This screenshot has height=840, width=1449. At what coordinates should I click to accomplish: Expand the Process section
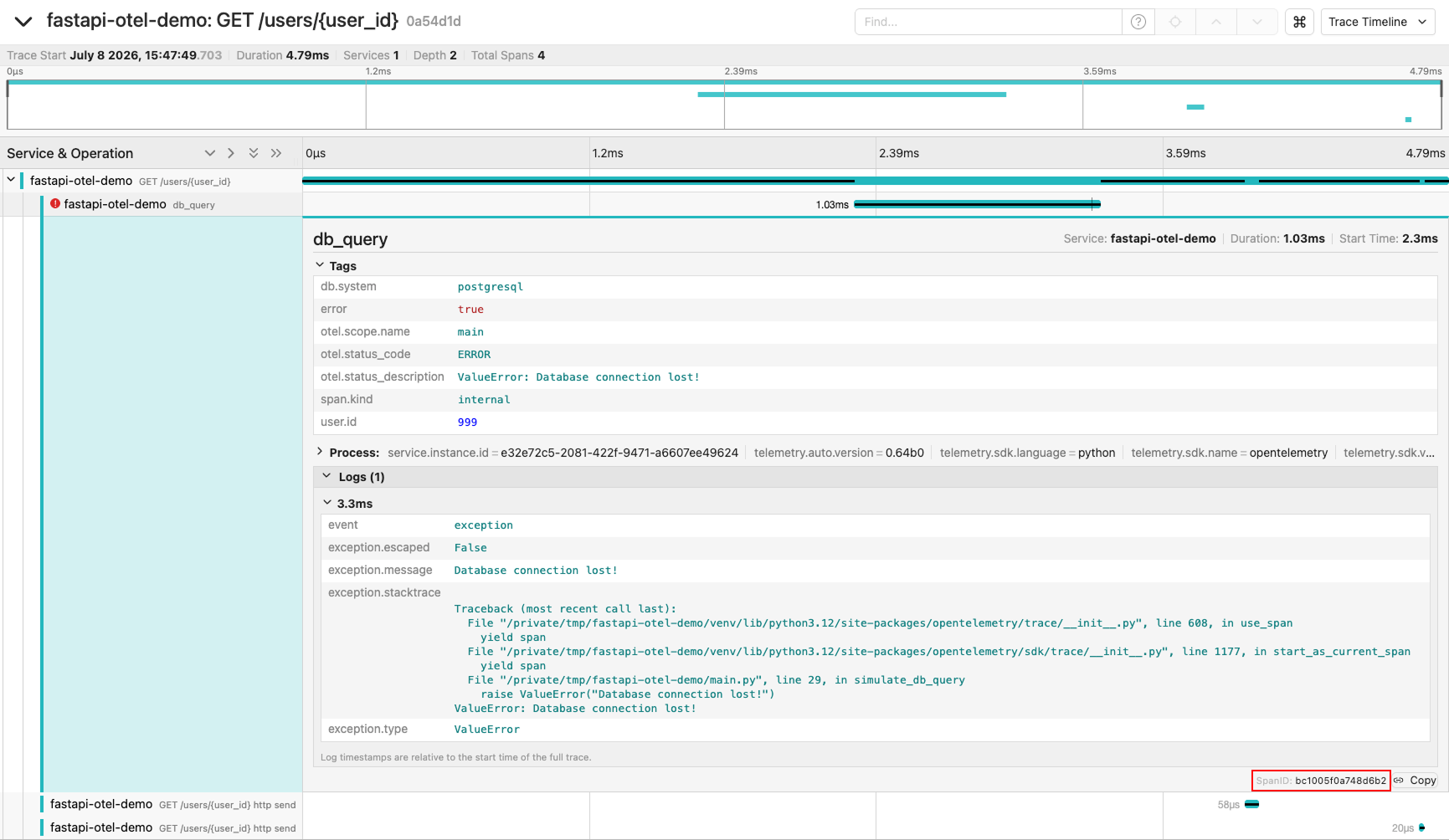coord(320,452)
